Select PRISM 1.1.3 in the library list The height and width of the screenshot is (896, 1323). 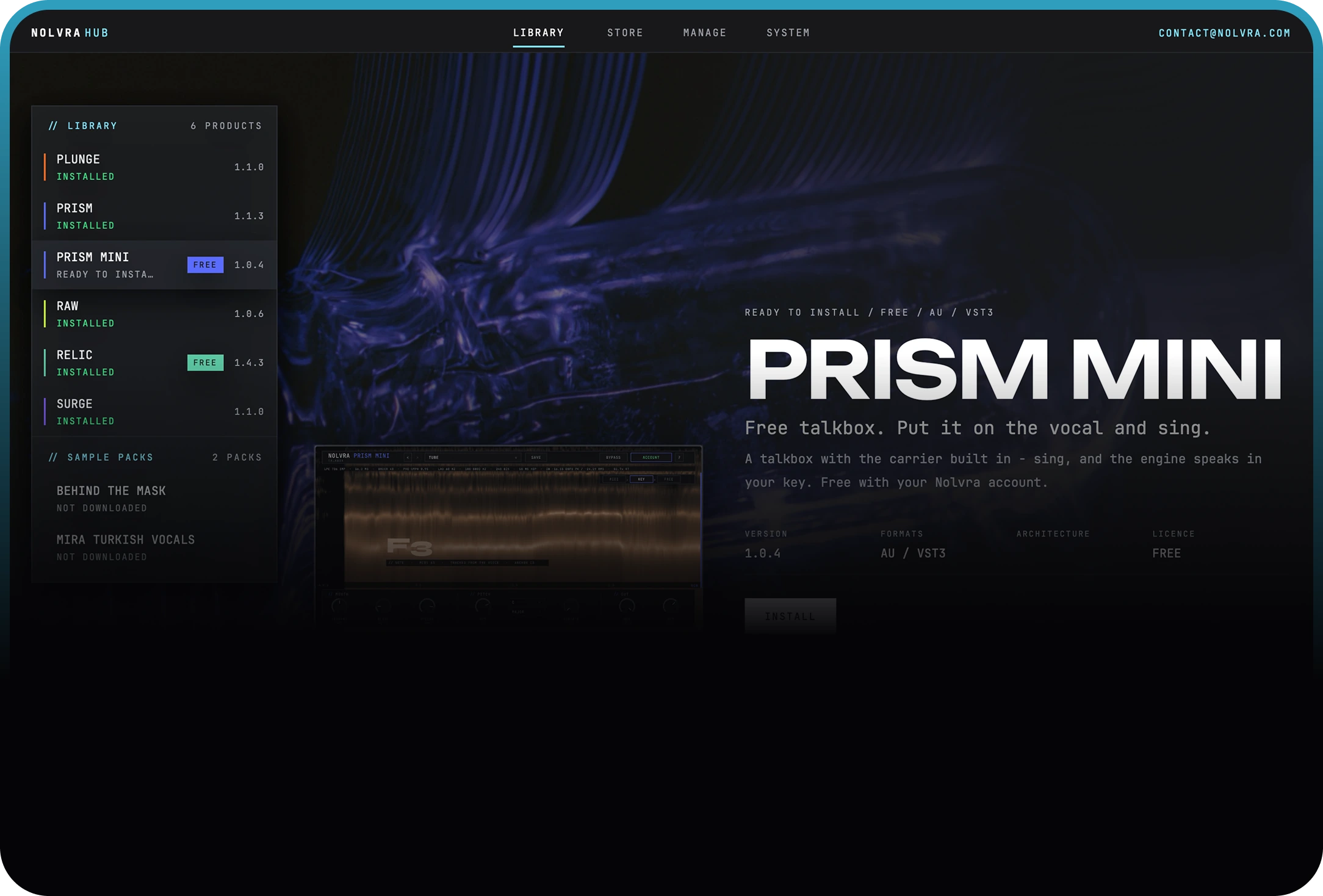[x=154, y=216]
